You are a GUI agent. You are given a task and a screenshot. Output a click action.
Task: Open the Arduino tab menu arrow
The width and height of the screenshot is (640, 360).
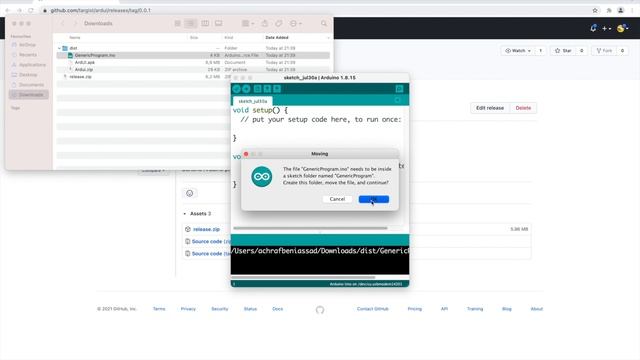398,100
